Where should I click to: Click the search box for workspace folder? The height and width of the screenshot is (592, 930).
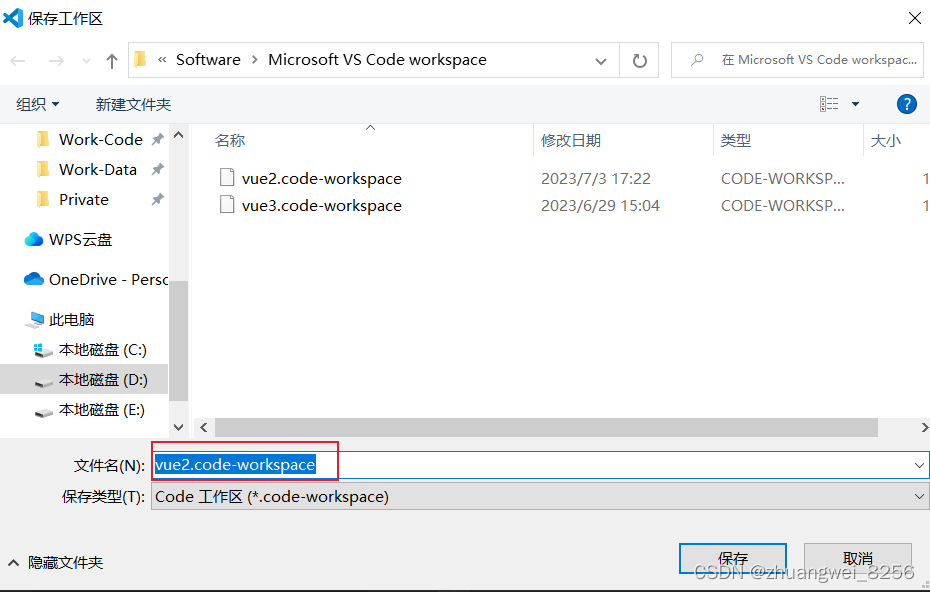pyautogui.click(x=797, y=60)
